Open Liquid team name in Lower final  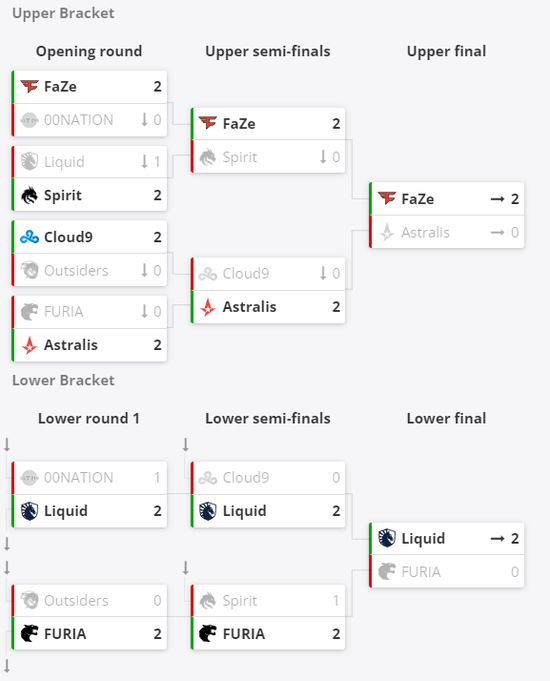pos(423,539)
